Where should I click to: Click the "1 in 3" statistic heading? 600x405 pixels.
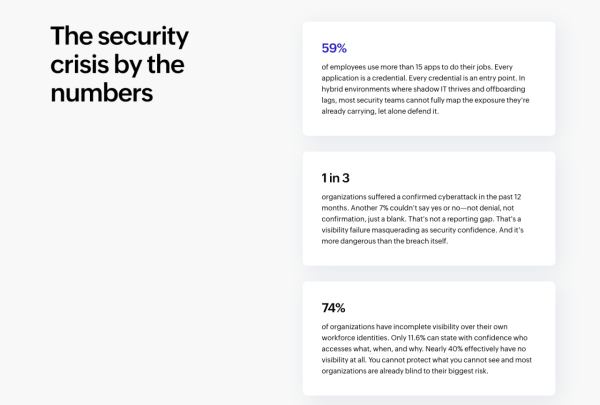[335, 178]
